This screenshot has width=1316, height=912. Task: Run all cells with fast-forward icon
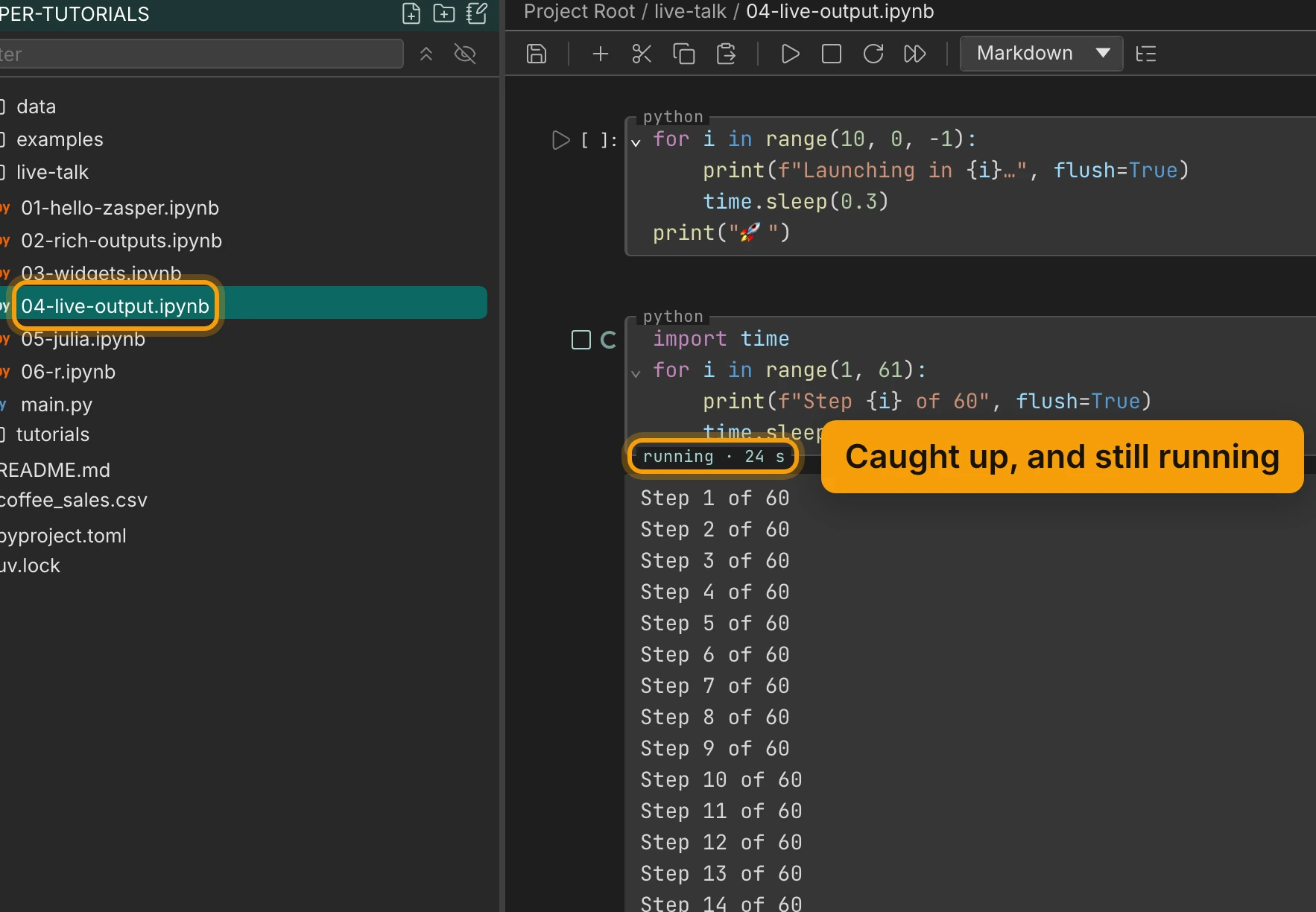[915, 54]
